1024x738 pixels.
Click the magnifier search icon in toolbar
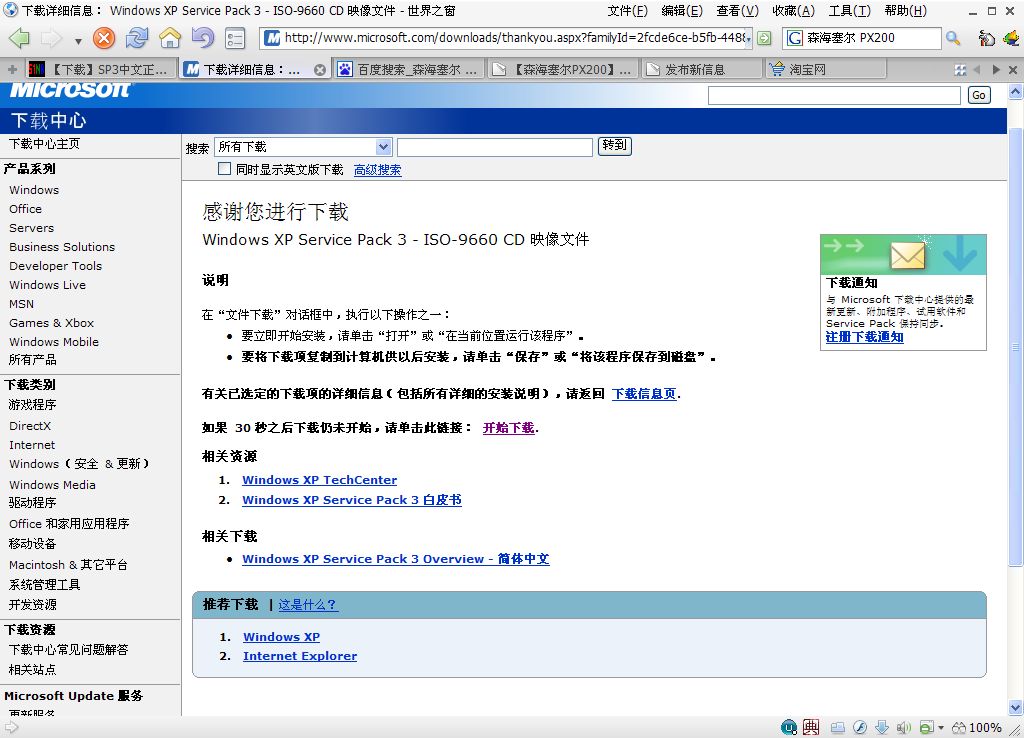pos(953,39)
